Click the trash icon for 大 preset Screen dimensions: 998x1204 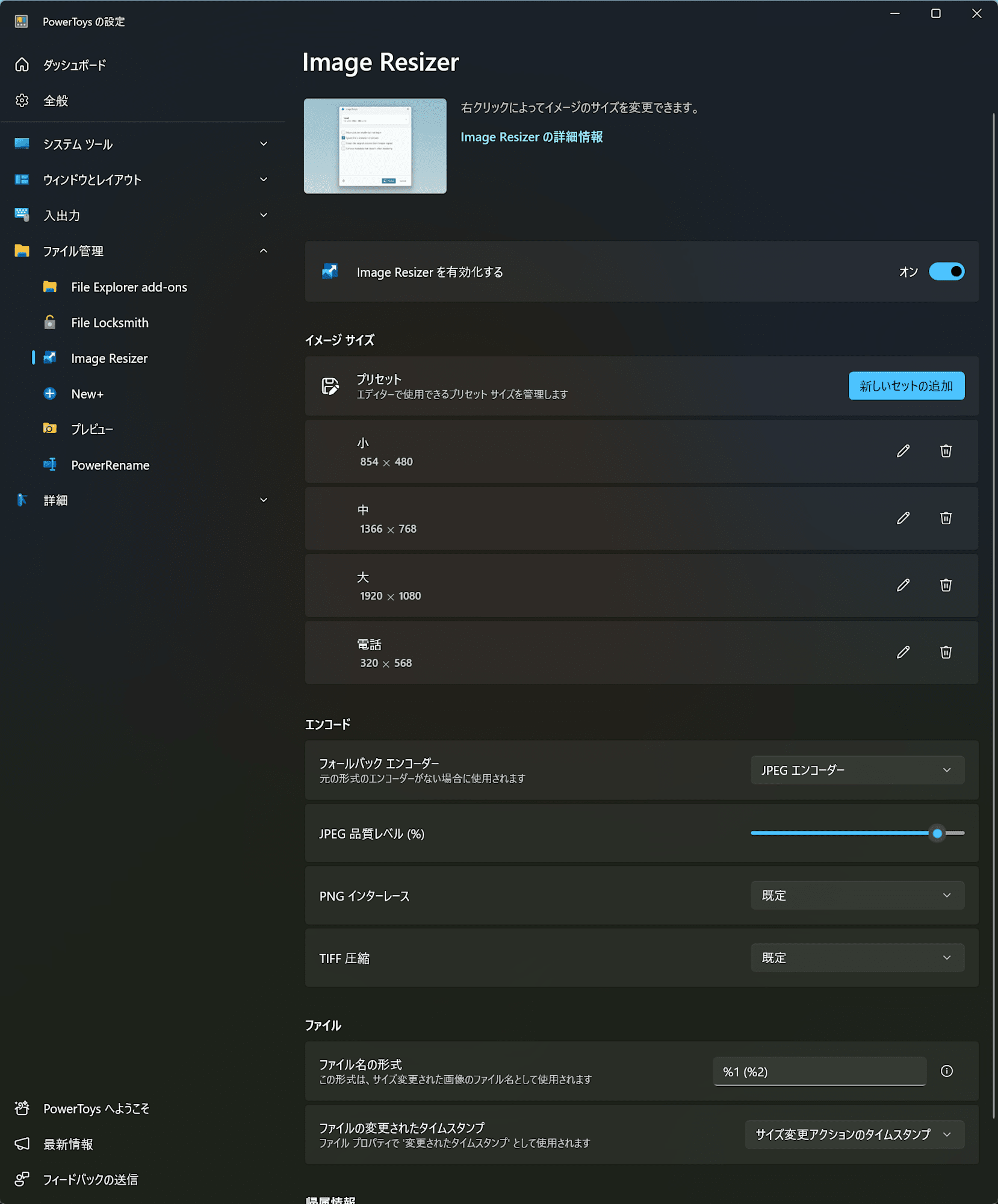click(x=946, y=585)
